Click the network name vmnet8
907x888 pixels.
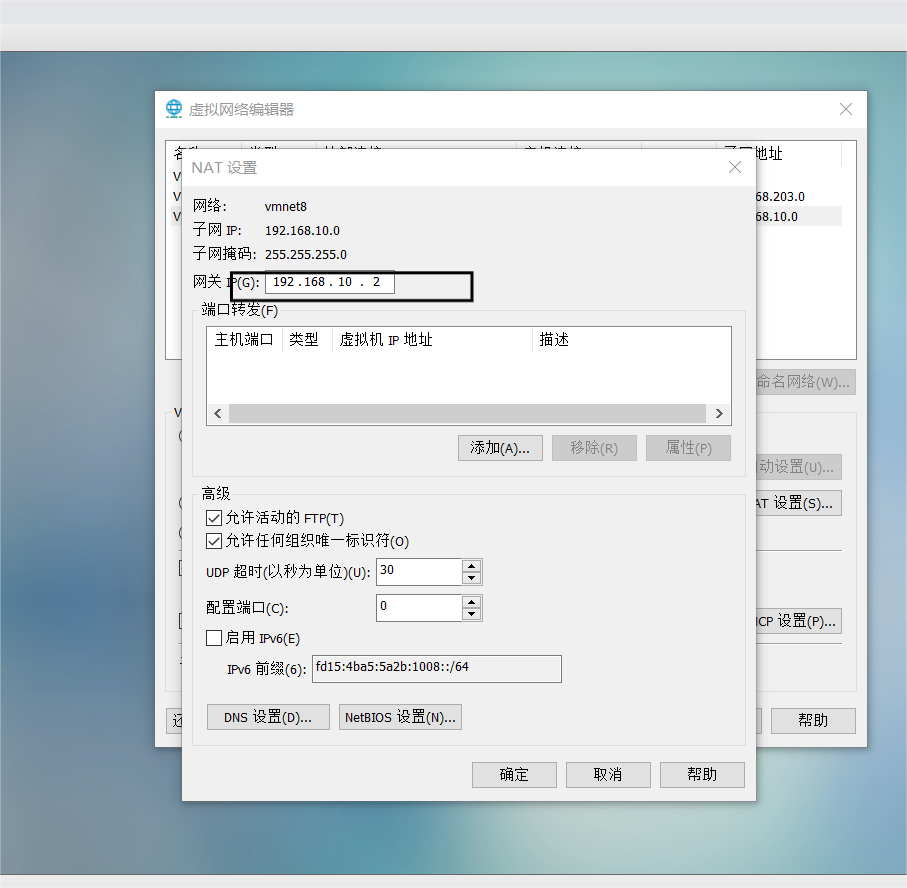pos(286,207)
